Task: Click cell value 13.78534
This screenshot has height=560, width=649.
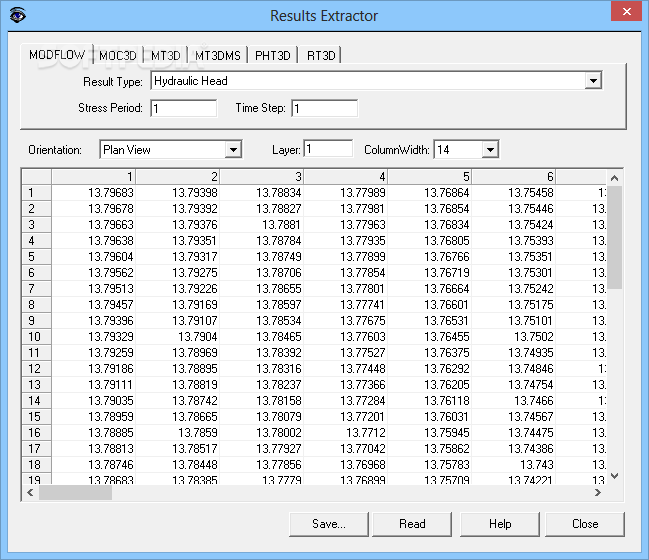Action: click(262, 321)
